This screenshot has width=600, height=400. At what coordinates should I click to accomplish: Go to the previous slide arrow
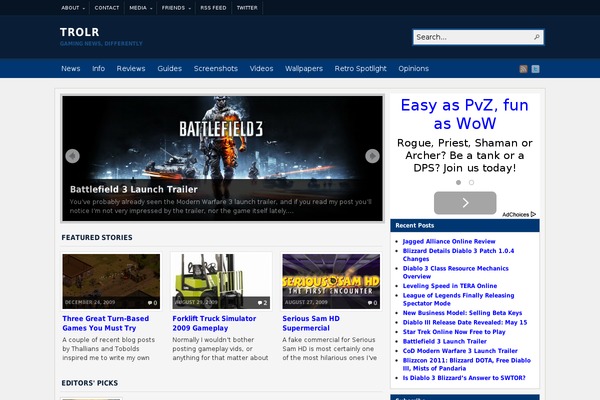(72, 156)
